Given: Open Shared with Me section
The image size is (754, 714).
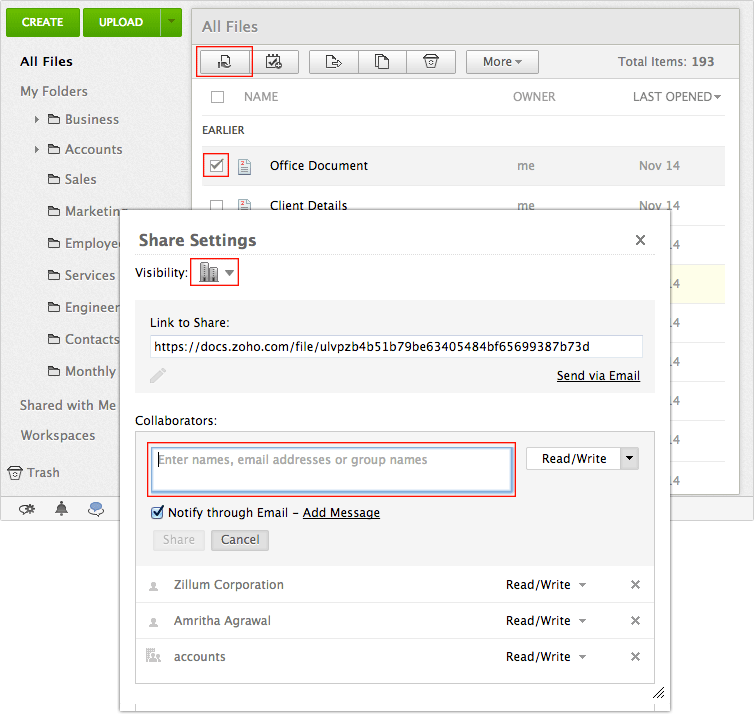Looking at the screenshot, I should tap(68, 405).
